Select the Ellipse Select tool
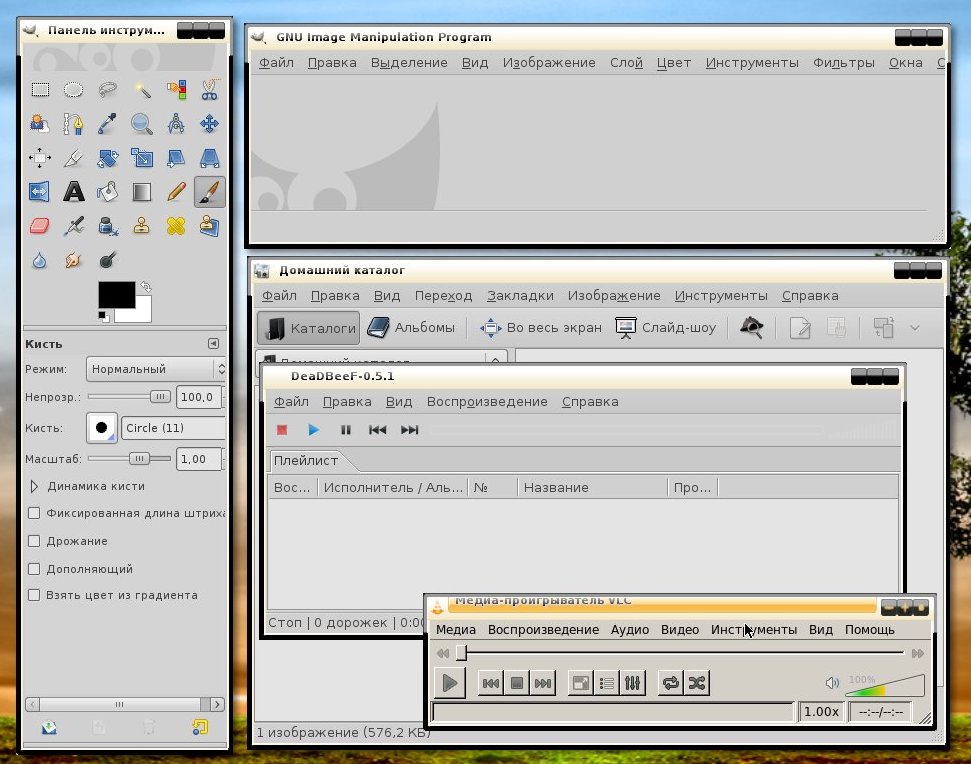Image resolution: width=971 pixels, height=764 pixels. 74,90
